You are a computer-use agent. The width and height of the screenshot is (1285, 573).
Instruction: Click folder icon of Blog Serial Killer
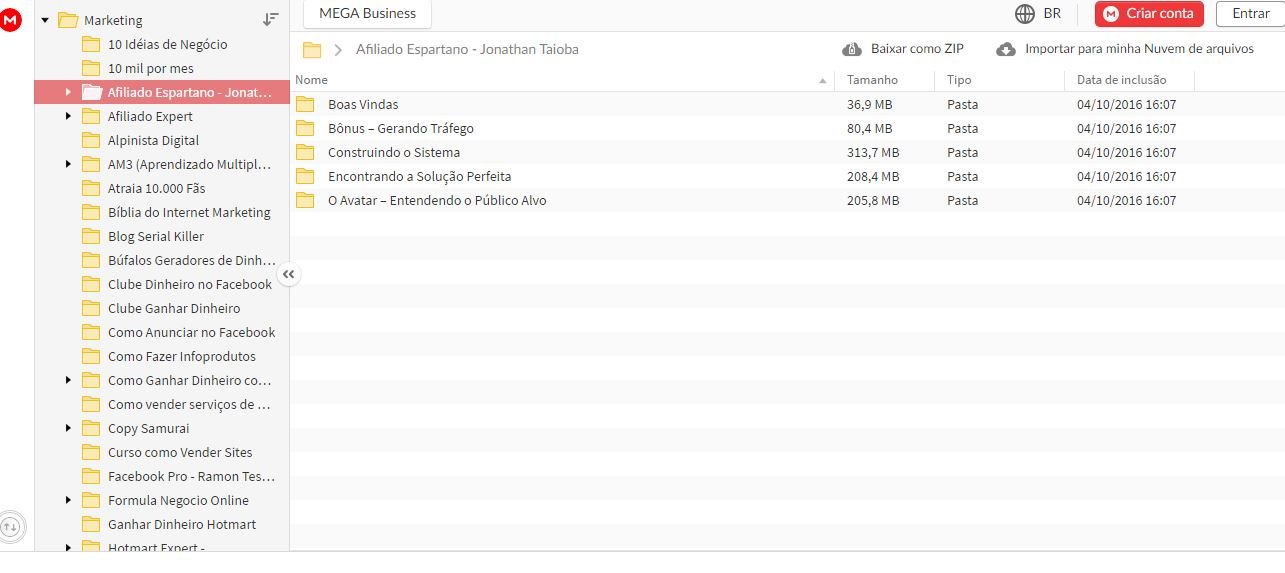[91, 236]
